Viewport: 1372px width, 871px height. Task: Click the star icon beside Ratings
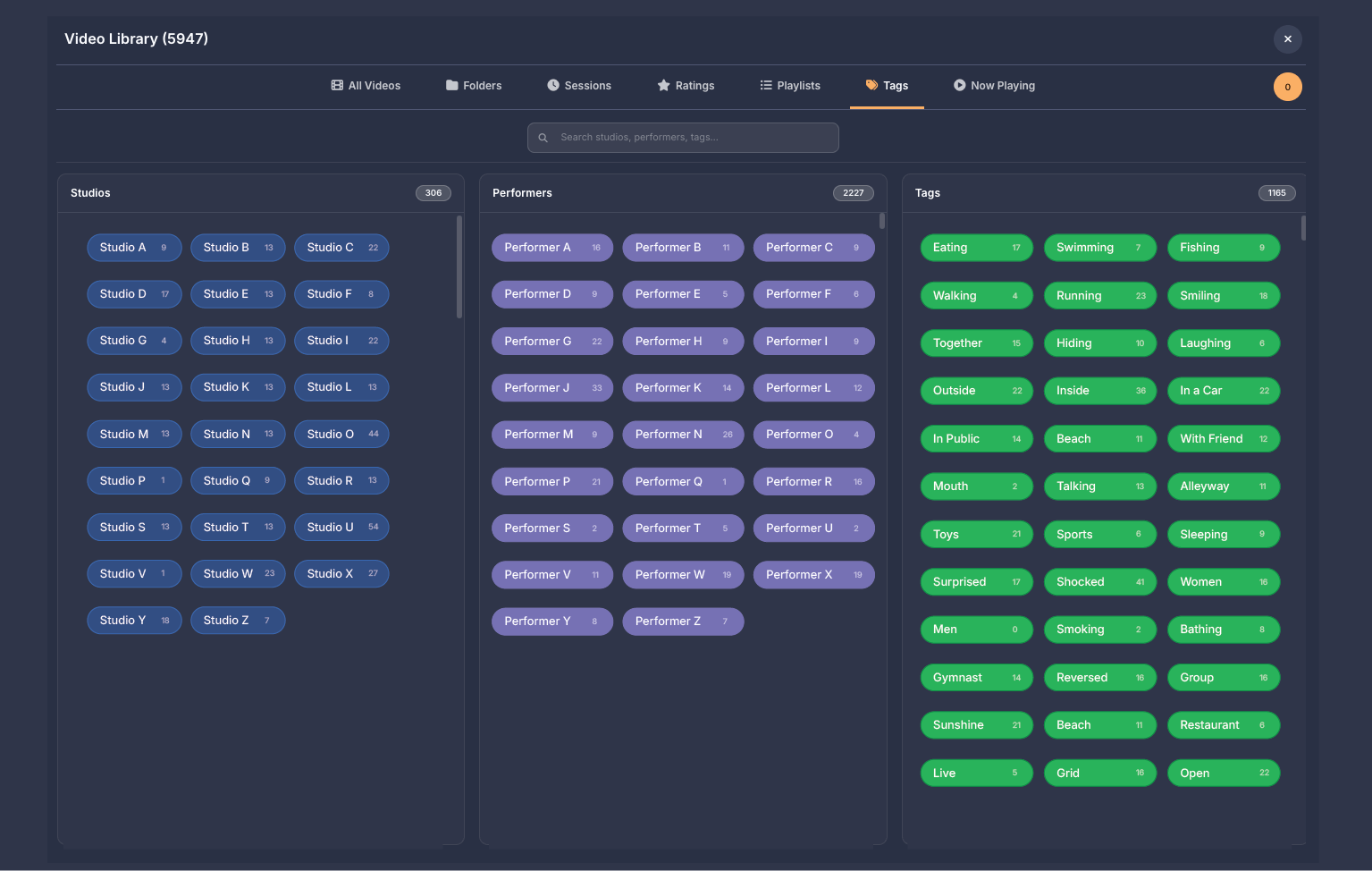click(x=663, y=86)
